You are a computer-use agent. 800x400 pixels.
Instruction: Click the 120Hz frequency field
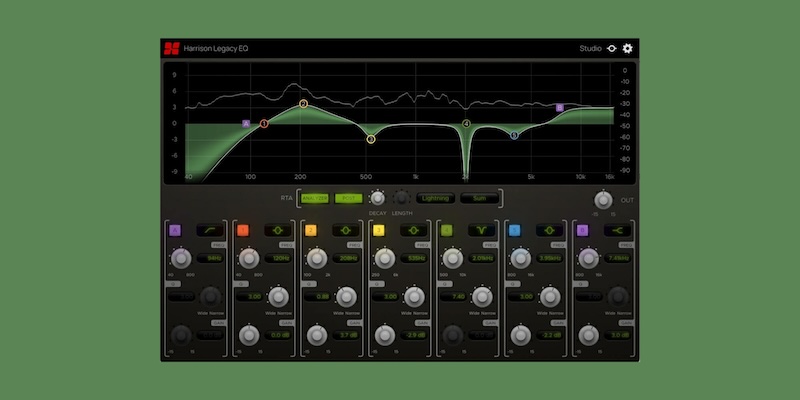(278, 259)
